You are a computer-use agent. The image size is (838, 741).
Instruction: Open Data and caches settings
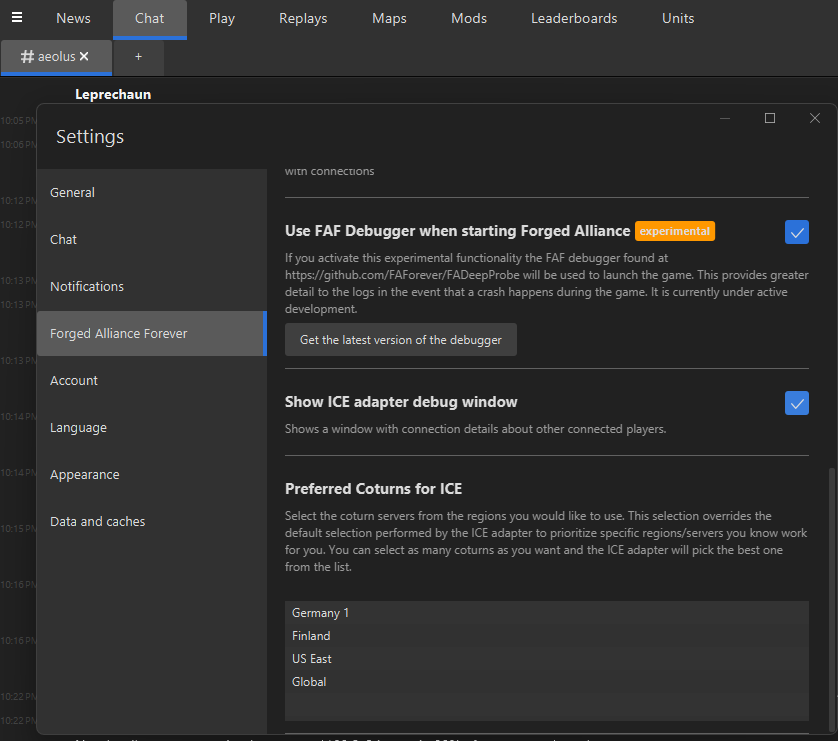[152, 521]
